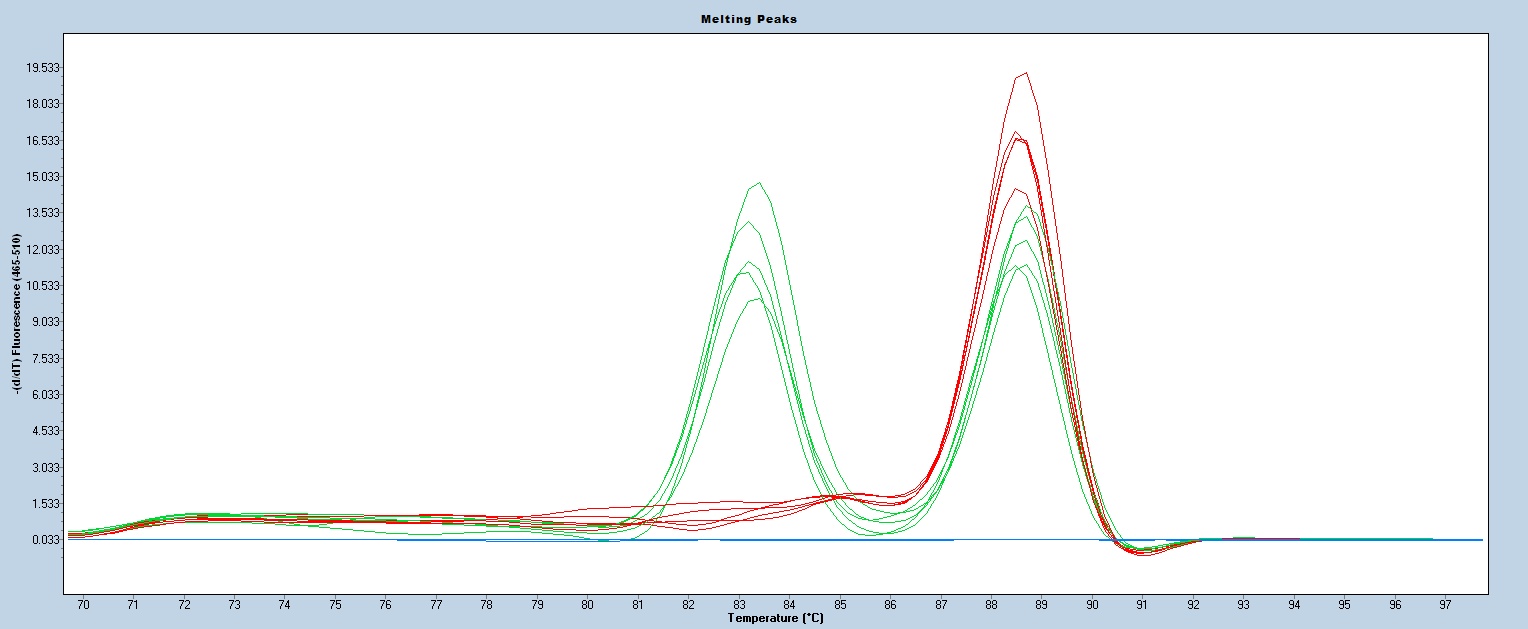Click the 70 tick label on temperature axis
Image resolution: width=1528 pixels, height=629 pixels.
pos(83,605)
